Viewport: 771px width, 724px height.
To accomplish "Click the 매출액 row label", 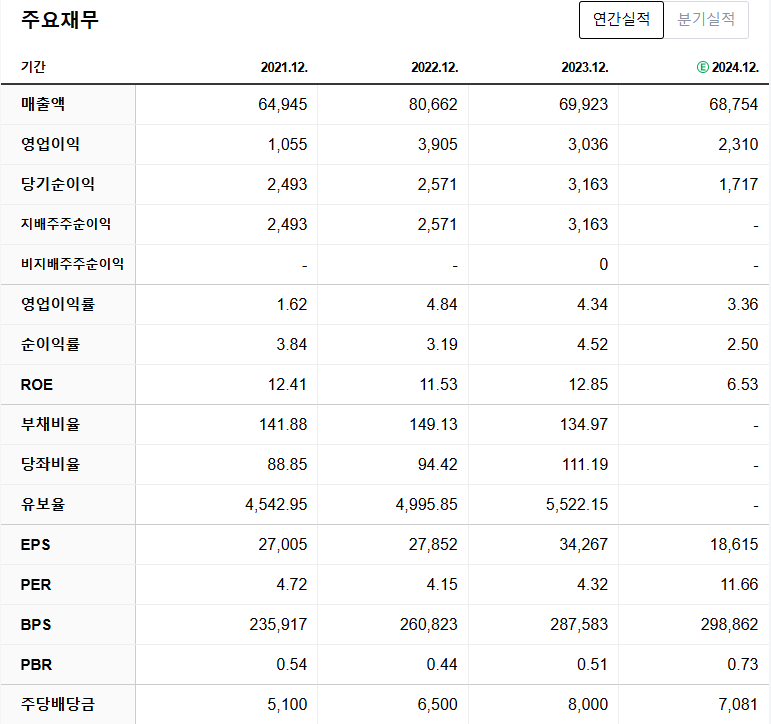I will 43,104.
